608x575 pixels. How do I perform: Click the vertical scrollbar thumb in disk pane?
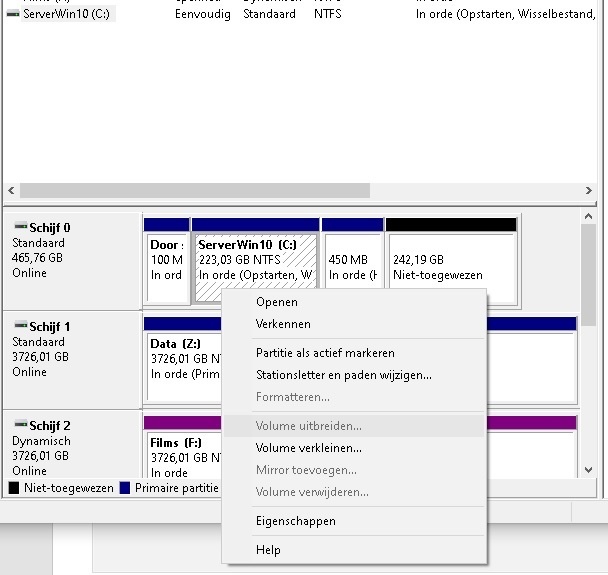[588, 275]
